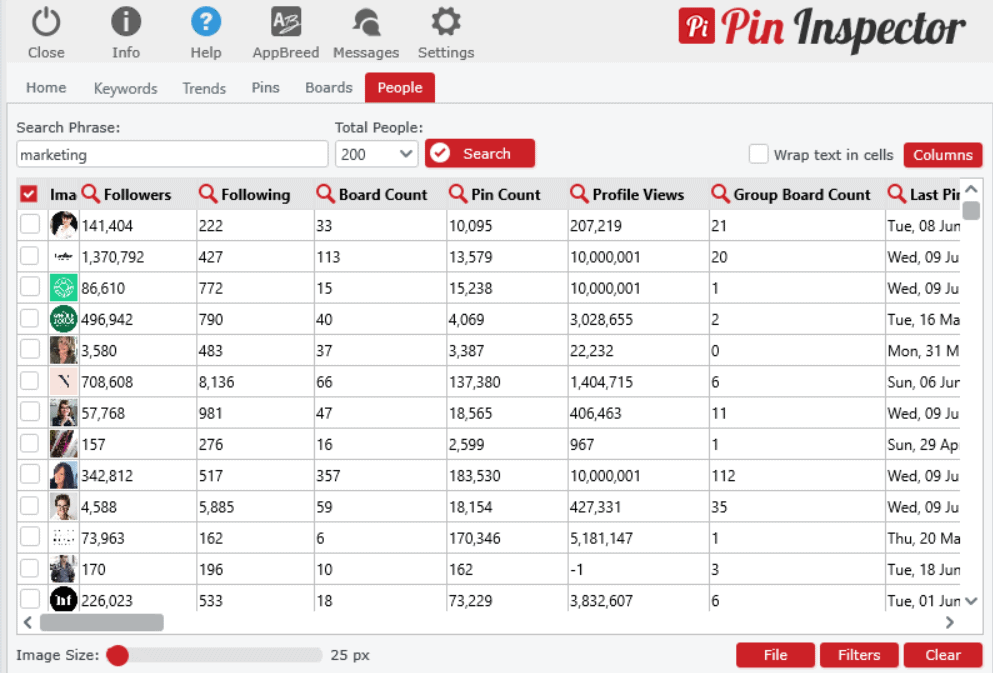The image size is (993, 673).
Task: Click inside the Search Phrase field
Action: 170,153
